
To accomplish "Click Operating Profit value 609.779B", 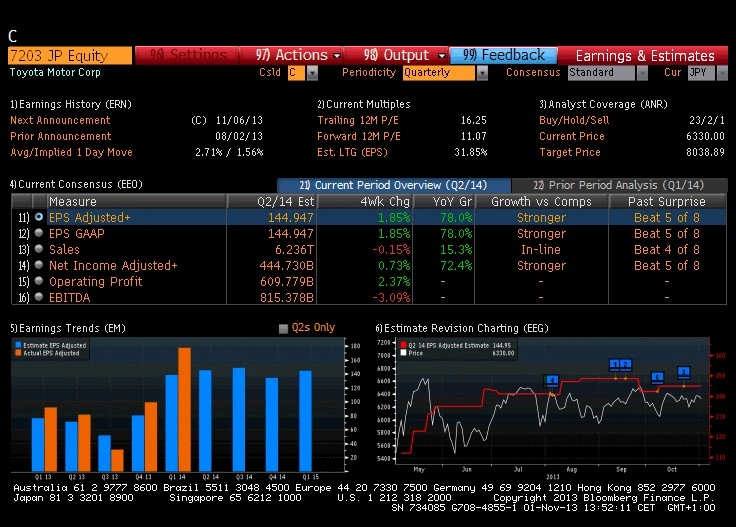I will tap(287, 282).
